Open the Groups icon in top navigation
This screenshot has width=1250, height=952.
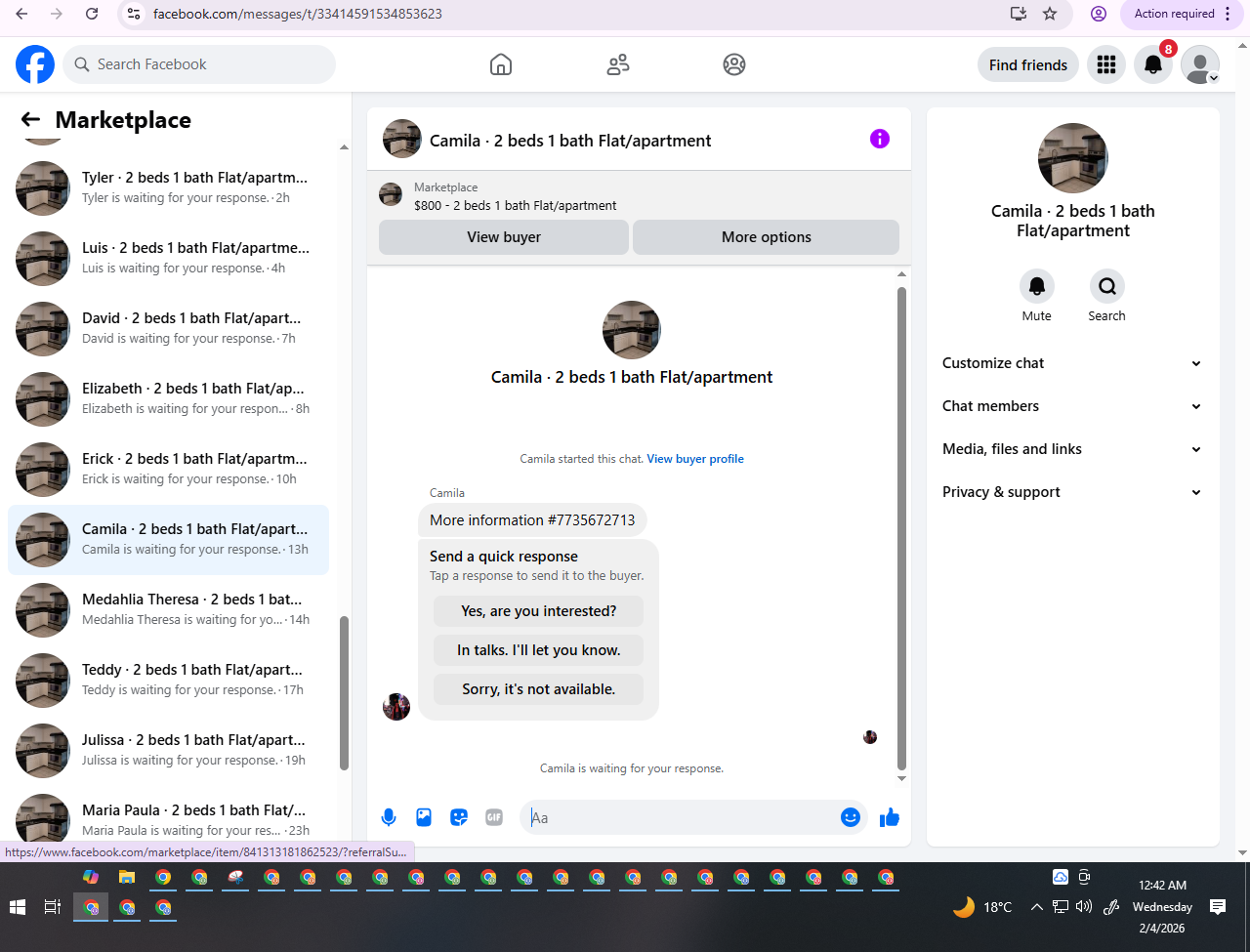pos(734,64)
